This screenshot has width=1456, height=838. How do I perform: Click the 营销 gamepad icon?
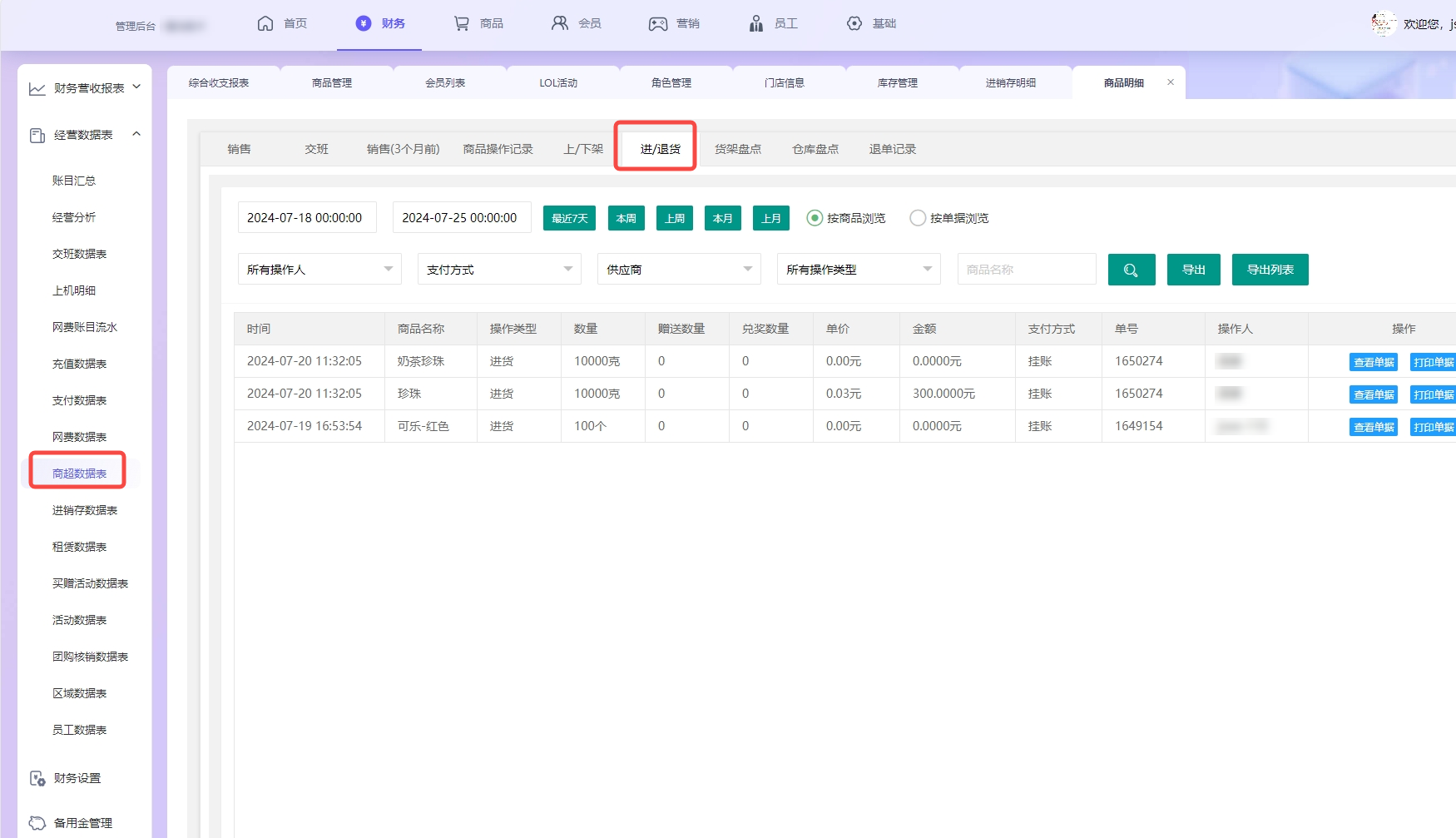[658, 23]
